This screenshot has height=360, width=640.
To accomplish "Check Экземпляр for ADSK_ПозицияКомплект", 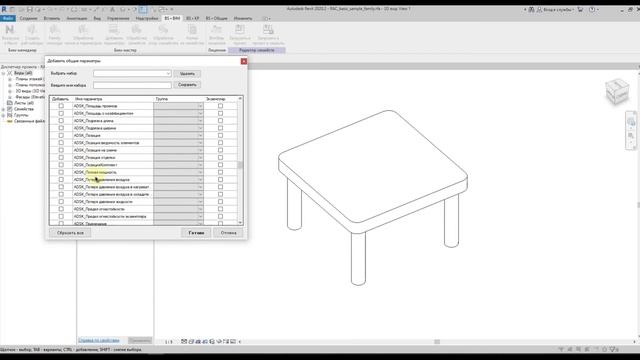I will [220, 164].
